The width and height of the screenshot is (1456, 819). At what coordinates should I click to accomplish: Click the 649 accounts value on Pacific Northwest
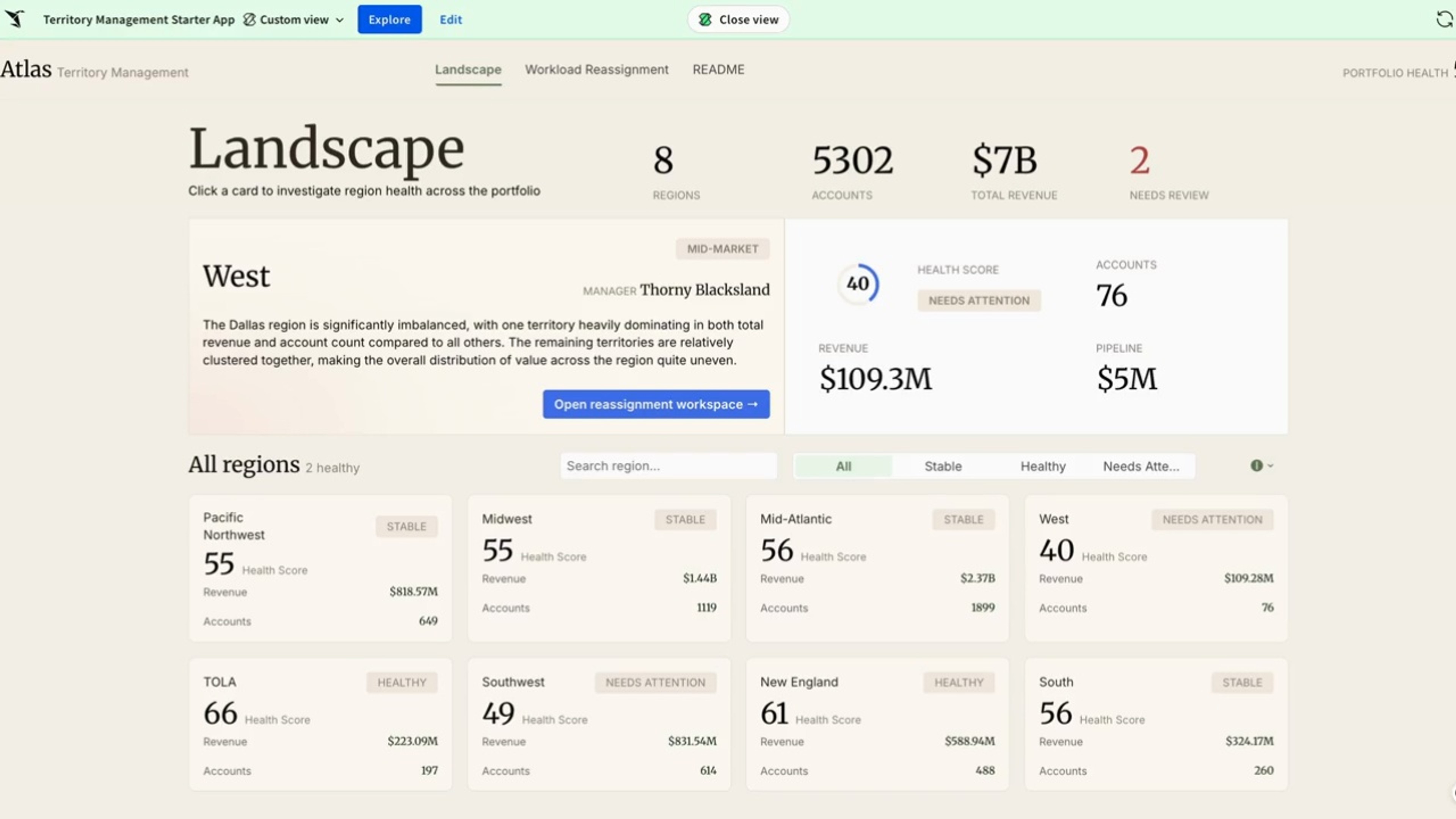(x=428, y=621)
